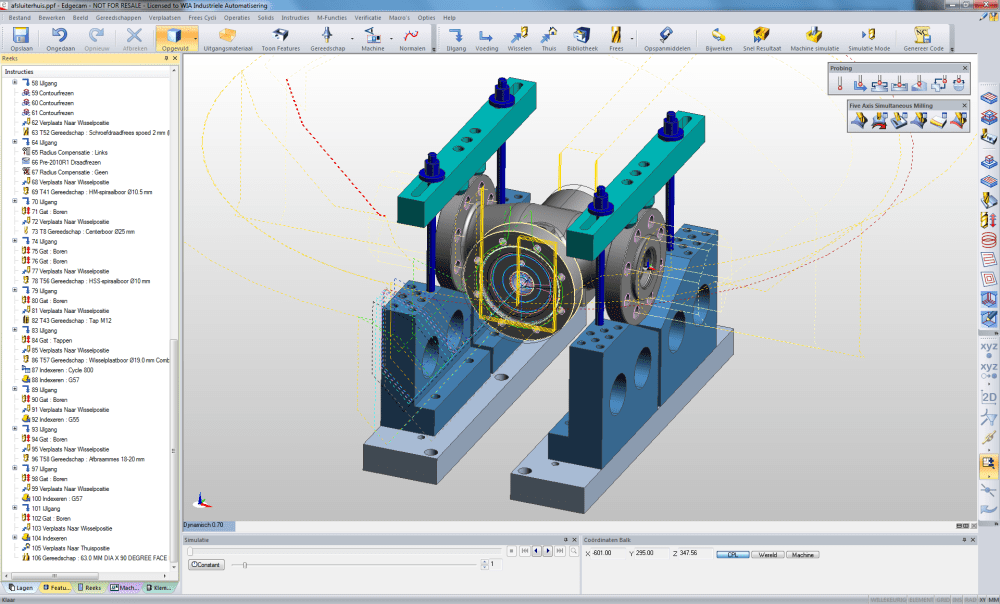Increase the simulation speed stepper value

coord(485,562)
